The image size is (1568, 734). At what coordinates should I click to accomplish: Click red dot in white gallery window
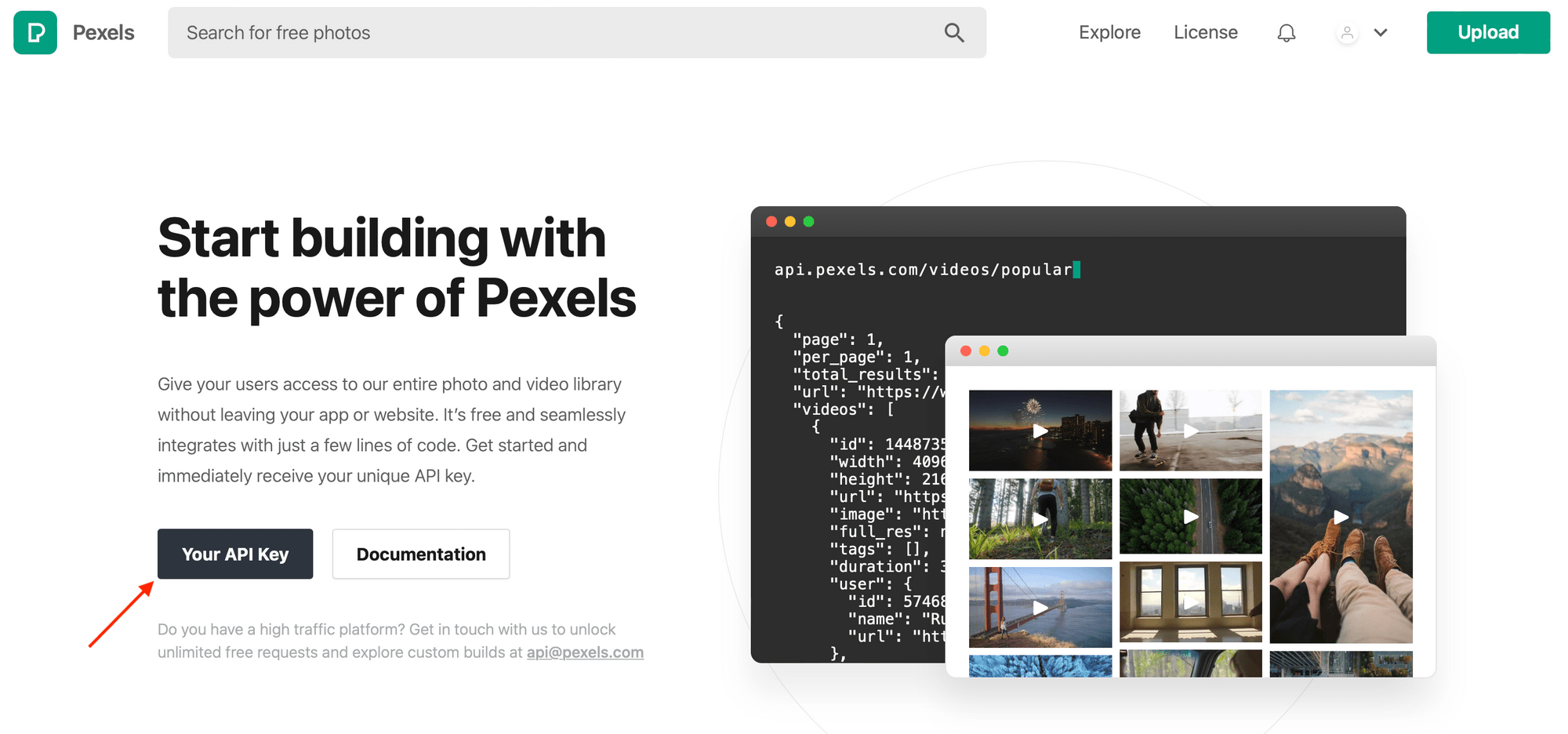[x=966, y=351]
